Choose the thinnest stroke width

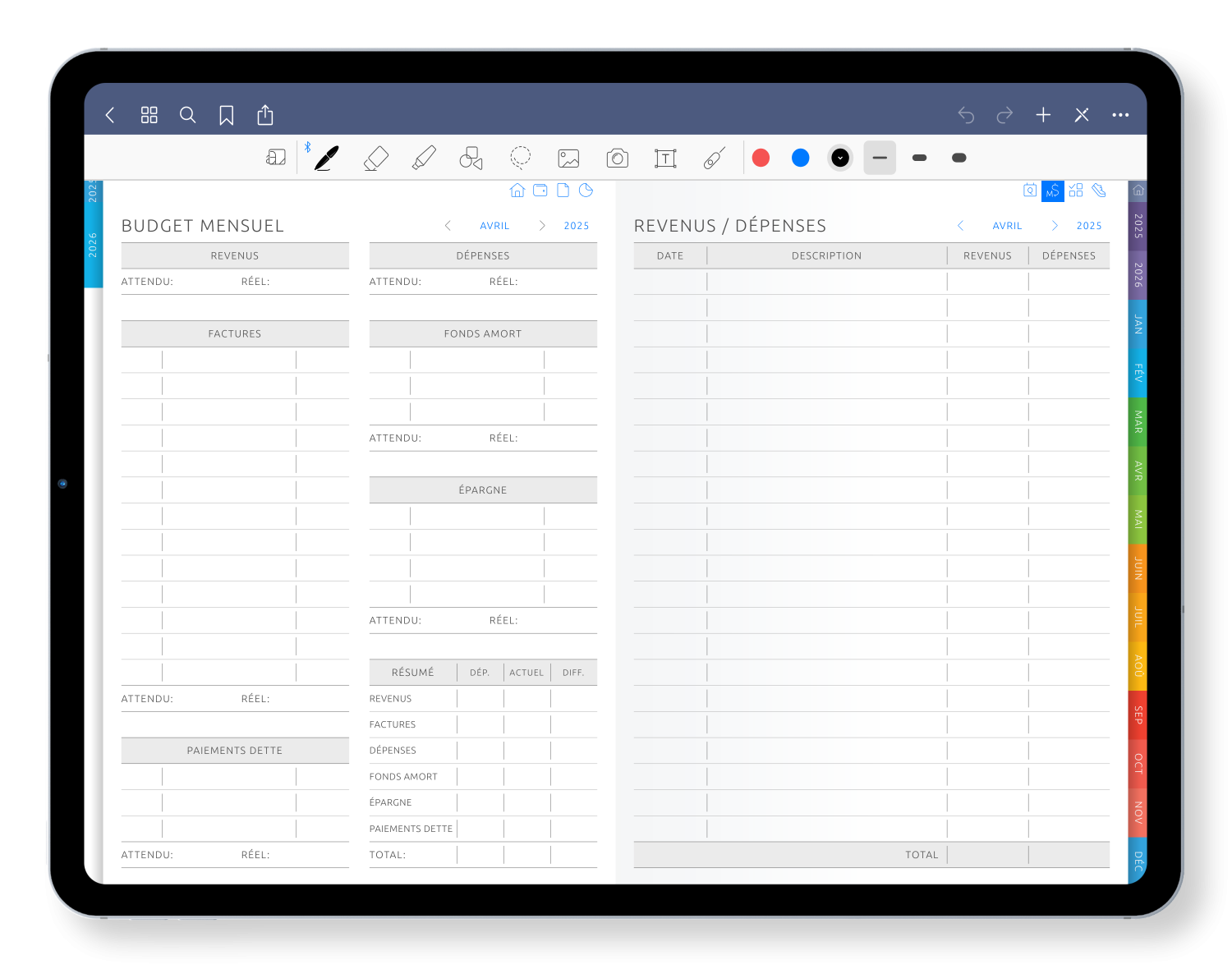[x=880, y=158]
